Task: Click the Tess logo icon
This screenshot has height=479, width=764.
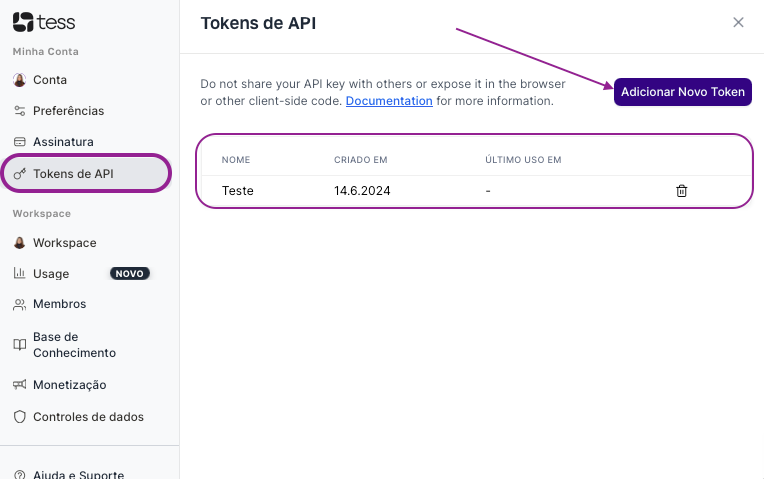Action: (x=22, y=22)
